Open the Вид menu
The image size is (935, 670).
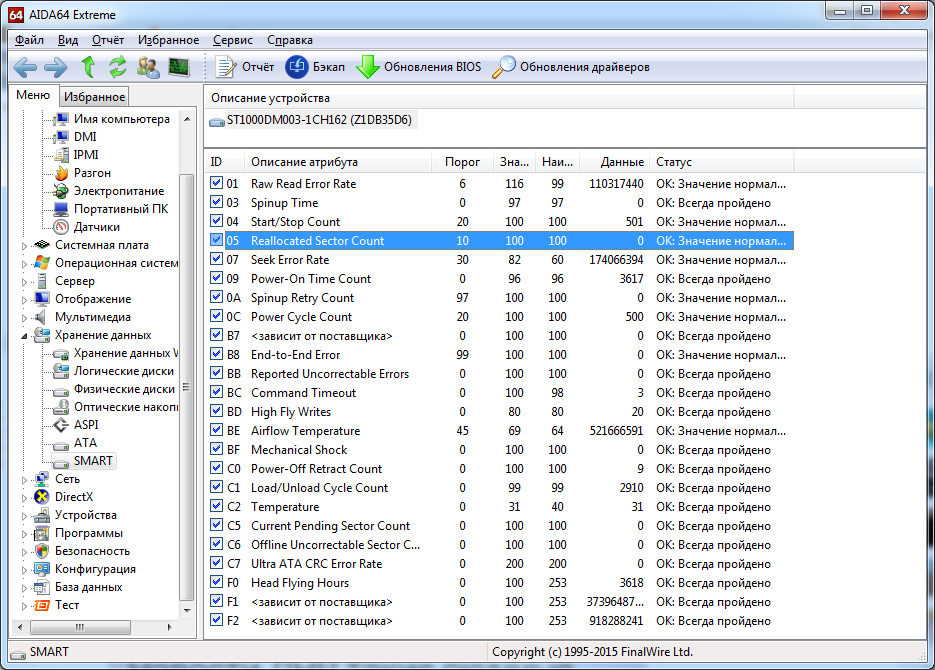68,40
